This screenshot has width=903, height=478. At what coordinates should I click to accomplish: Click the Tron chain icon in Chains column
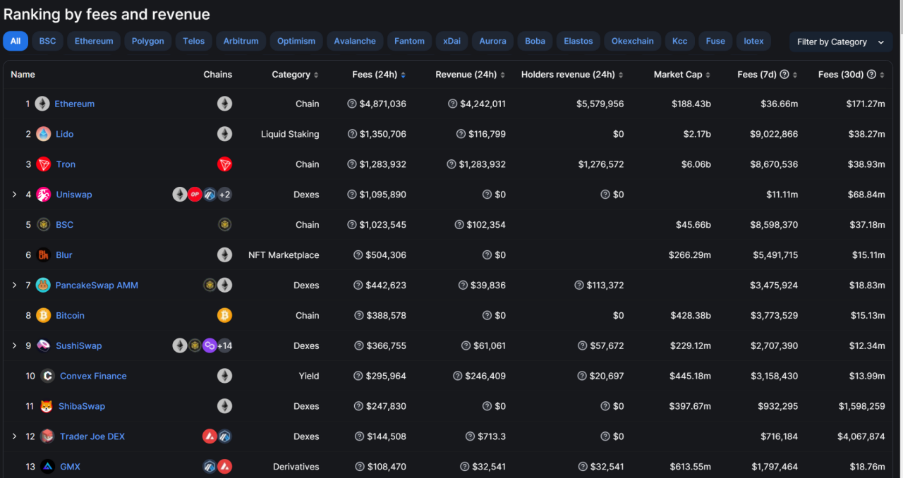tap(225, 164)
